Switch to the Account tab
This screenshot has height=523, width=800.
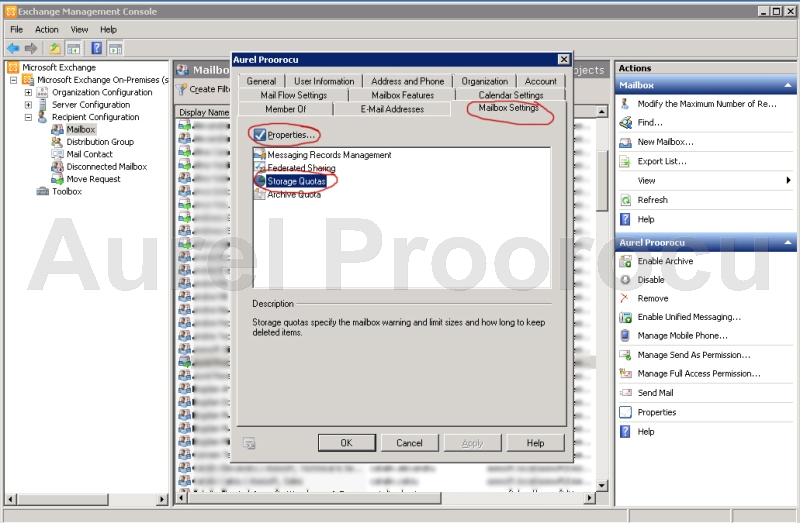coord(541,81)
